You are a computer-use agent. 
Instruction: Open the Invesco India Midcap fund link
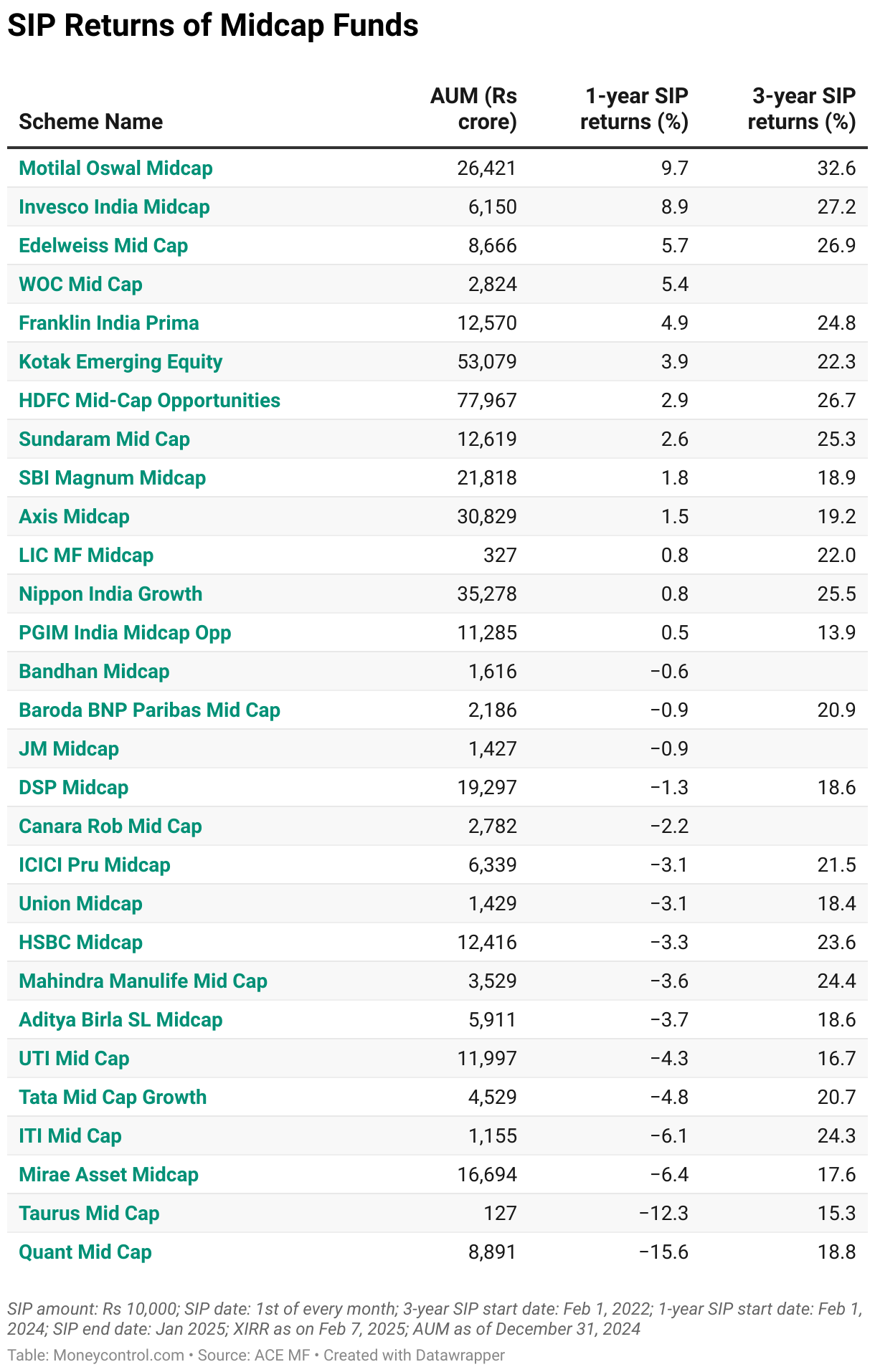tap(114, 207)
